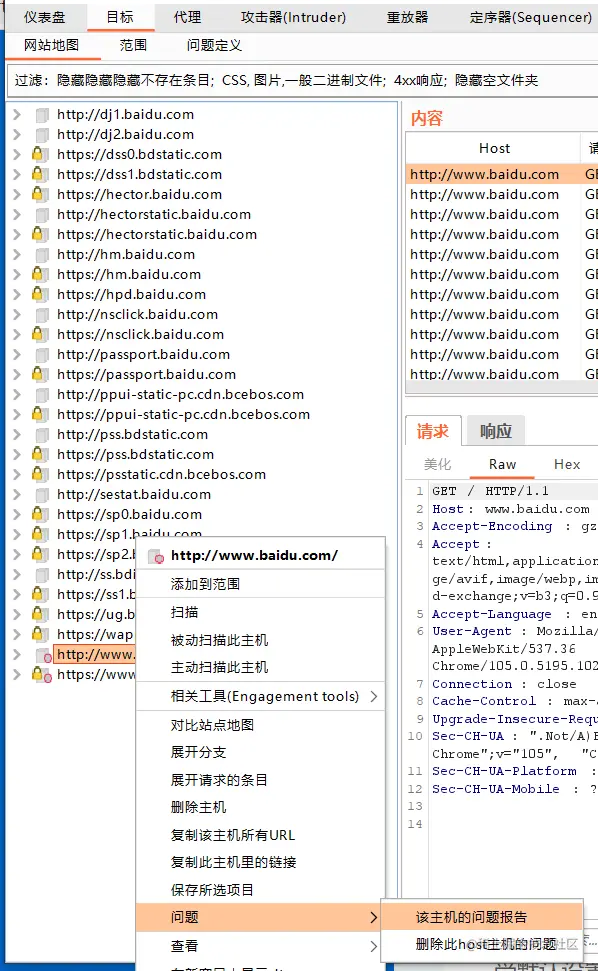Viewport: 598px width, 971px height.
Task: Open the 查看 submenu arrow
Action: coord(373,946)
